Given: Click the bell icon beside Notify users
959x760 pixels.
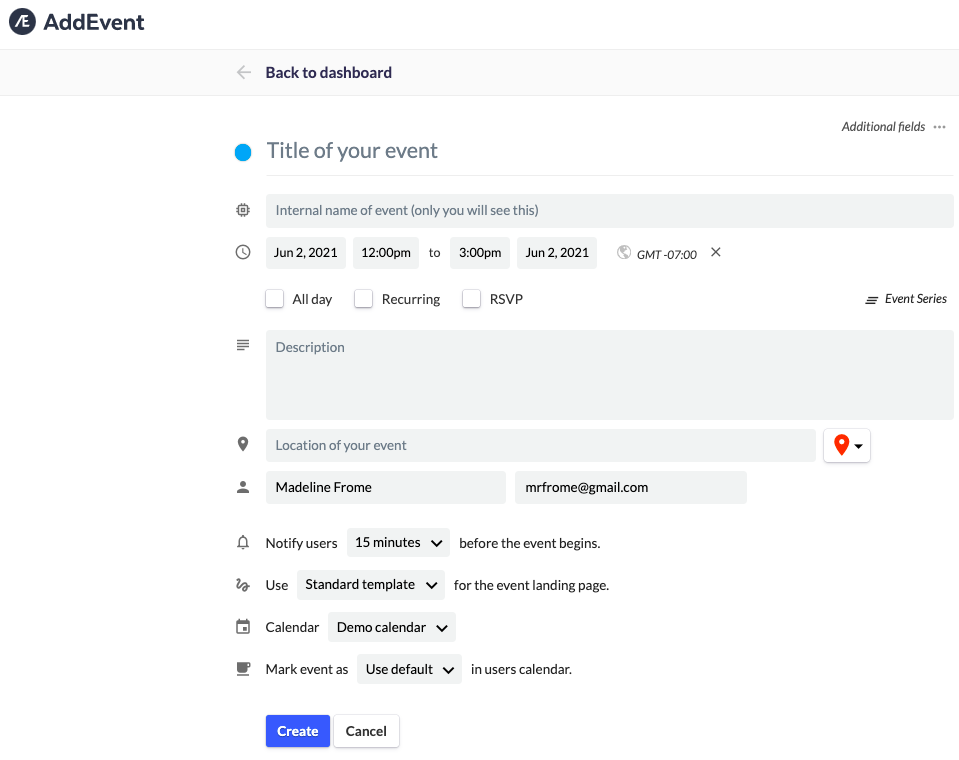Looking at the screenshot, I should pyautogui.click(x=242, y=542).
